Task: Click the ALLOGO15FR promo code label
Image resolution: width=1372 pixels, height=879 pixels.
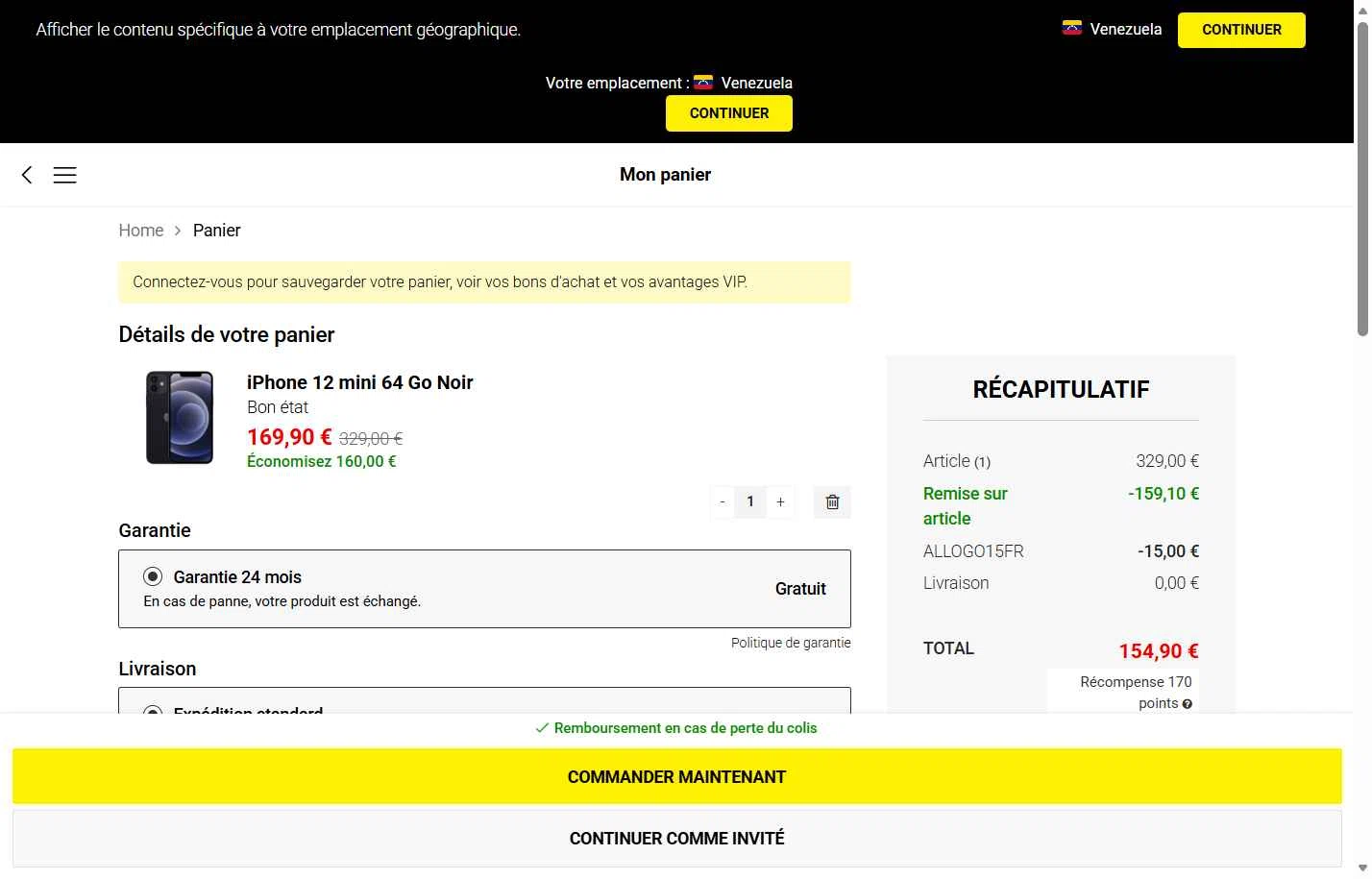Action: 973,551
